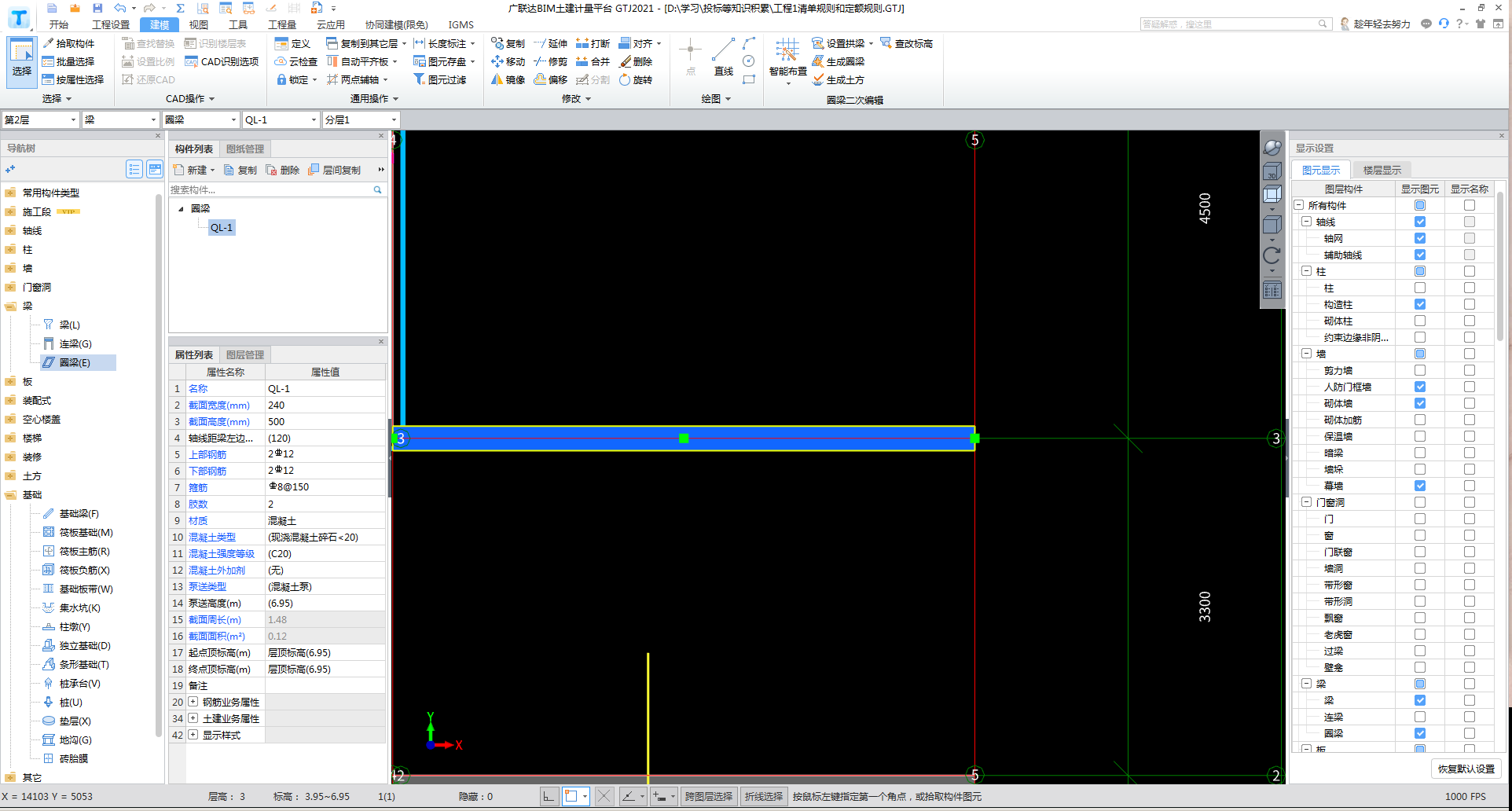
Task: Click 恢复默认设置 button
Action: (x=1466, y=769)
